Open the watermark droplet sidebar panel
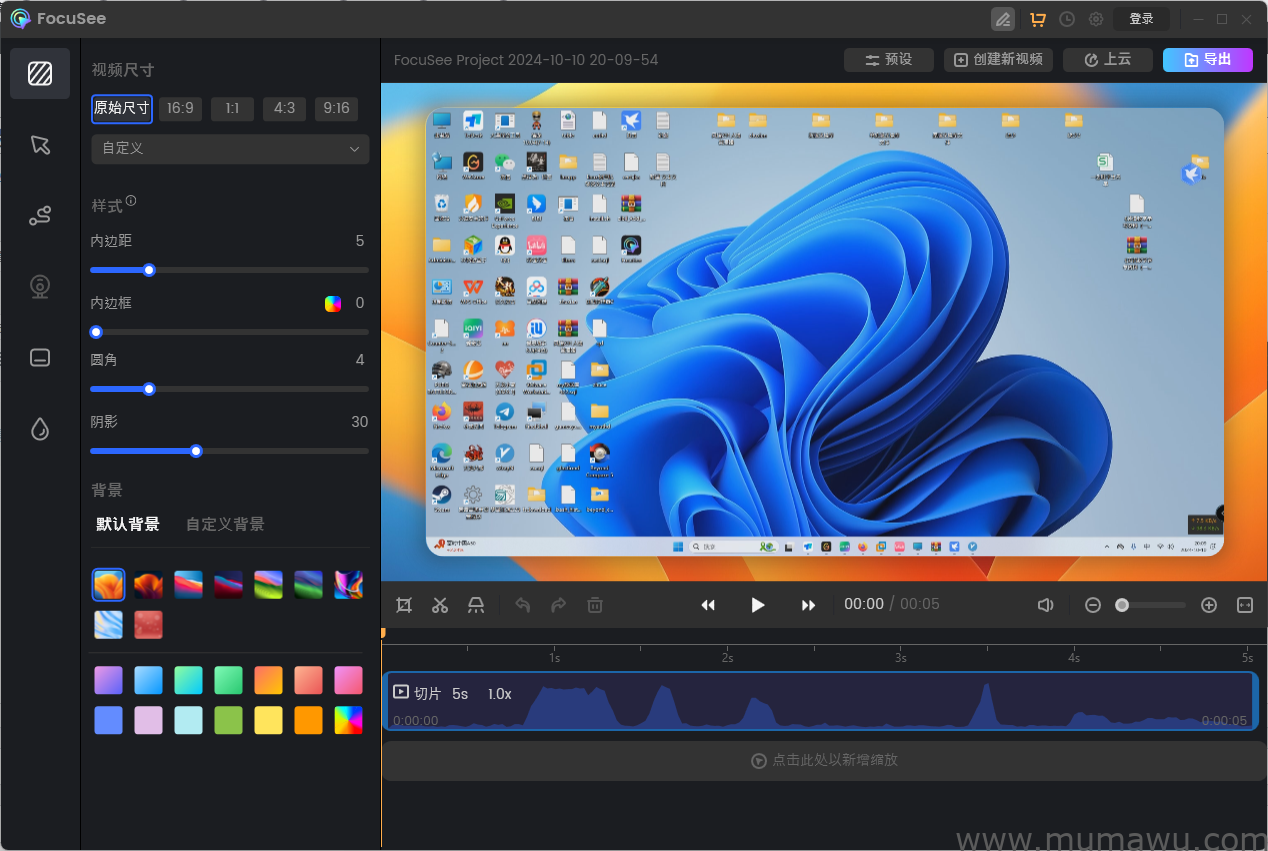The image size is (1268, 851). pyautogui.click(x=40, y=429)
